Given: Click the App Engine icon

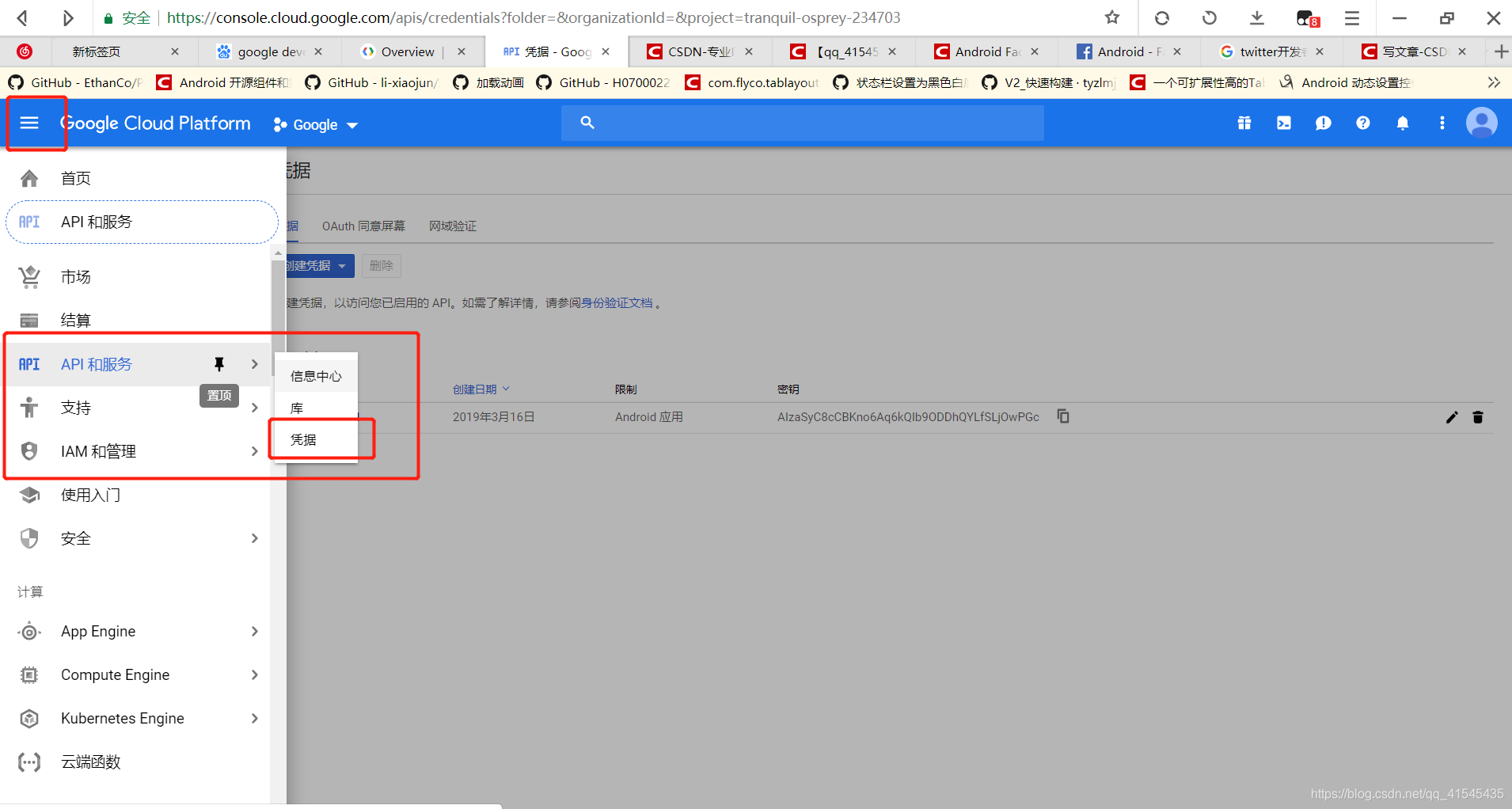Looking at the screenshot, I should click(29, 631).
